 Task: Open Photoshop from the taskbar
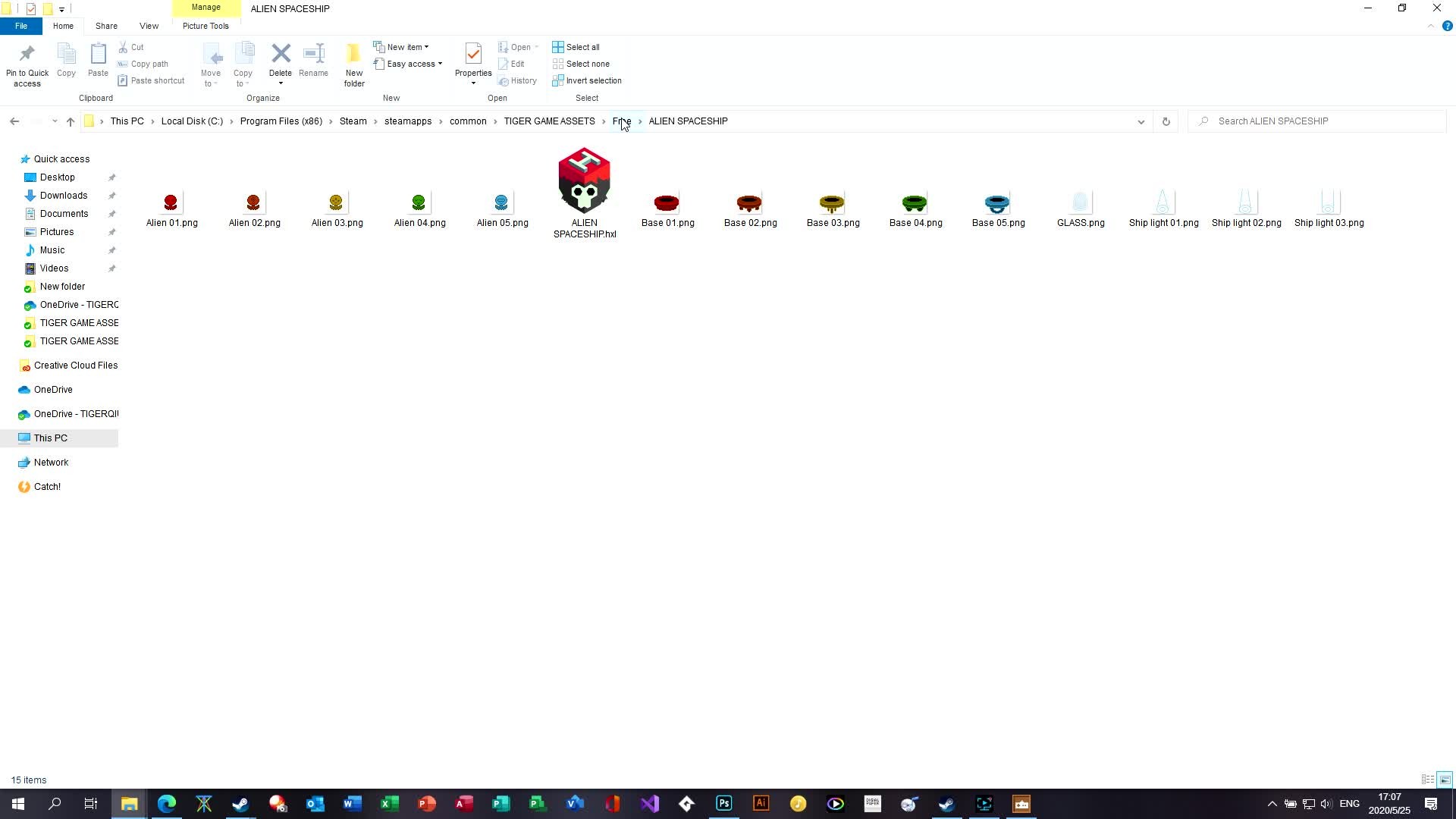click(x=723, y=804)
